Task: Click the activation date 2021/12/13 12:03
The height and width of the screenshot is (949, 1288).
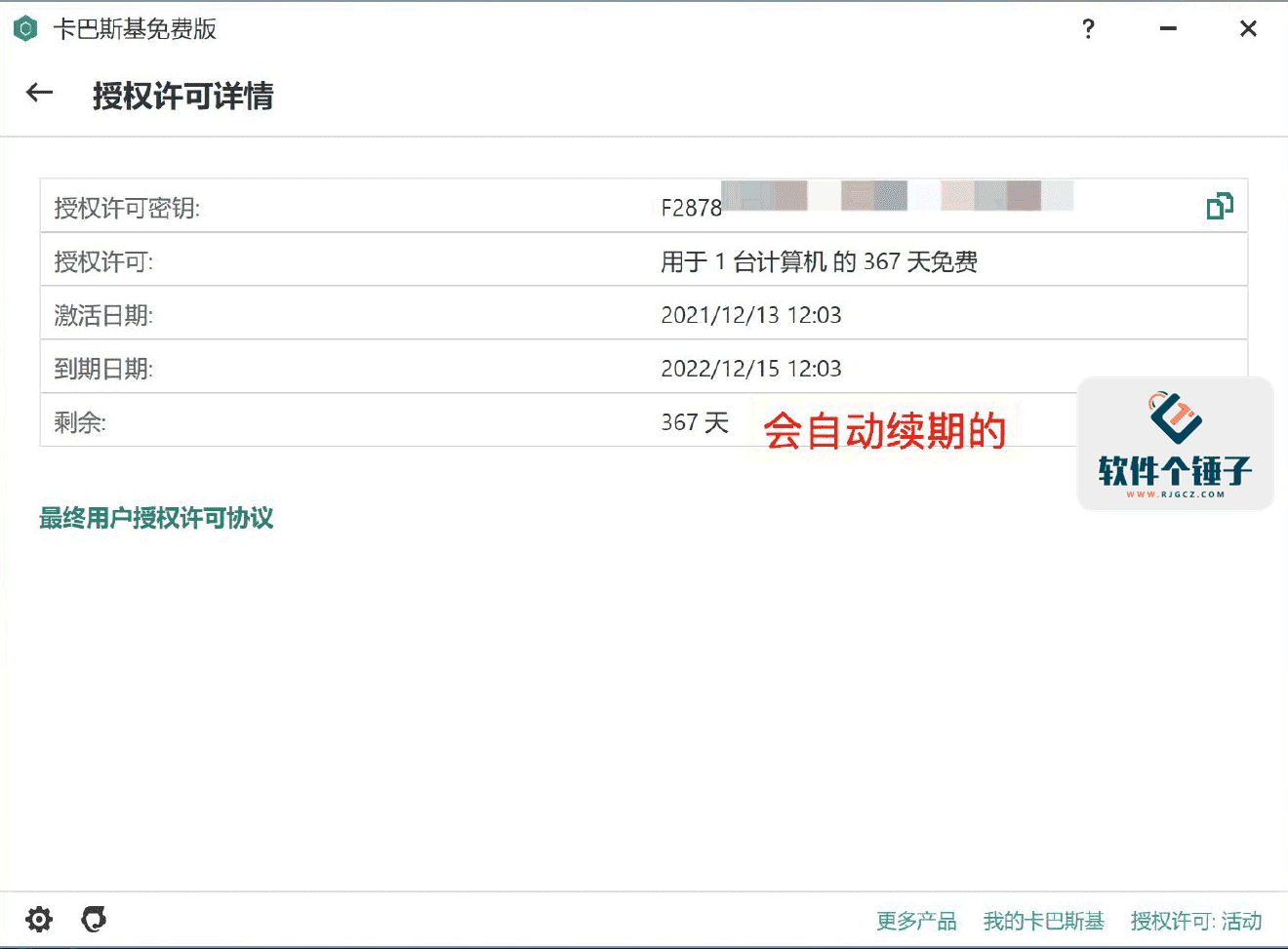Action: click(x=750, y=315)
